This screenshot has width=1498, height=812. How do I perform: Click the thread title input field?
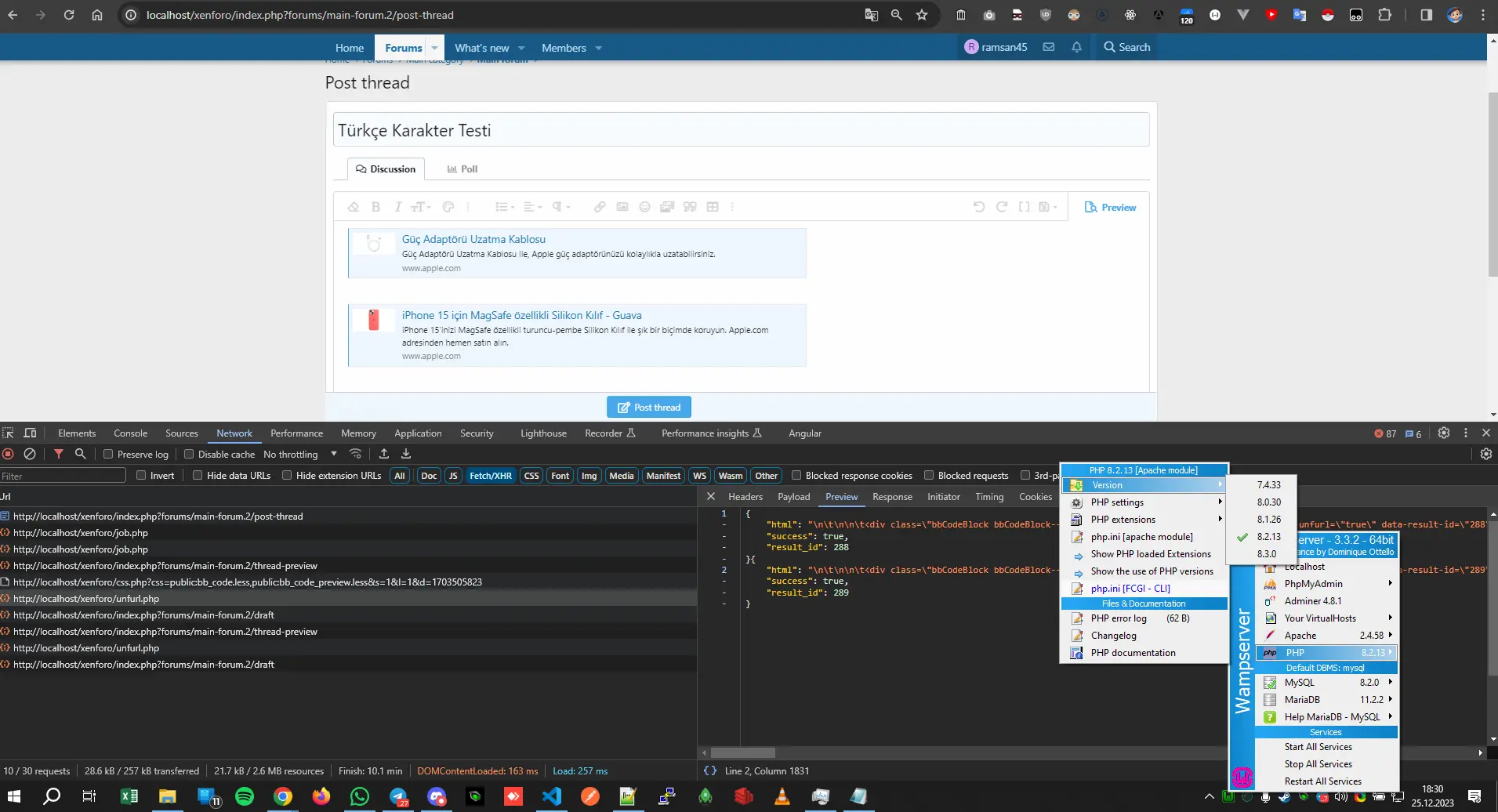(742, 130)
